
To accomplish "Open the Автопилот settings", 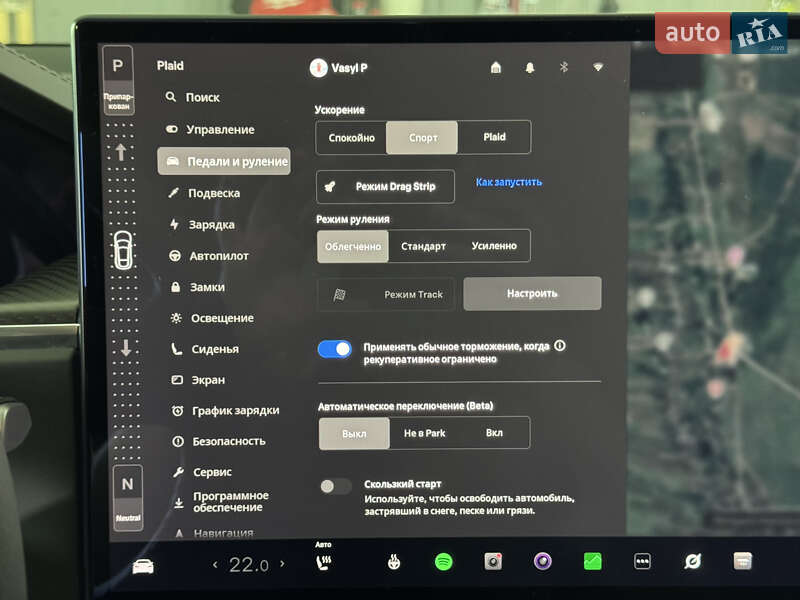I will (x=209, y=256).
